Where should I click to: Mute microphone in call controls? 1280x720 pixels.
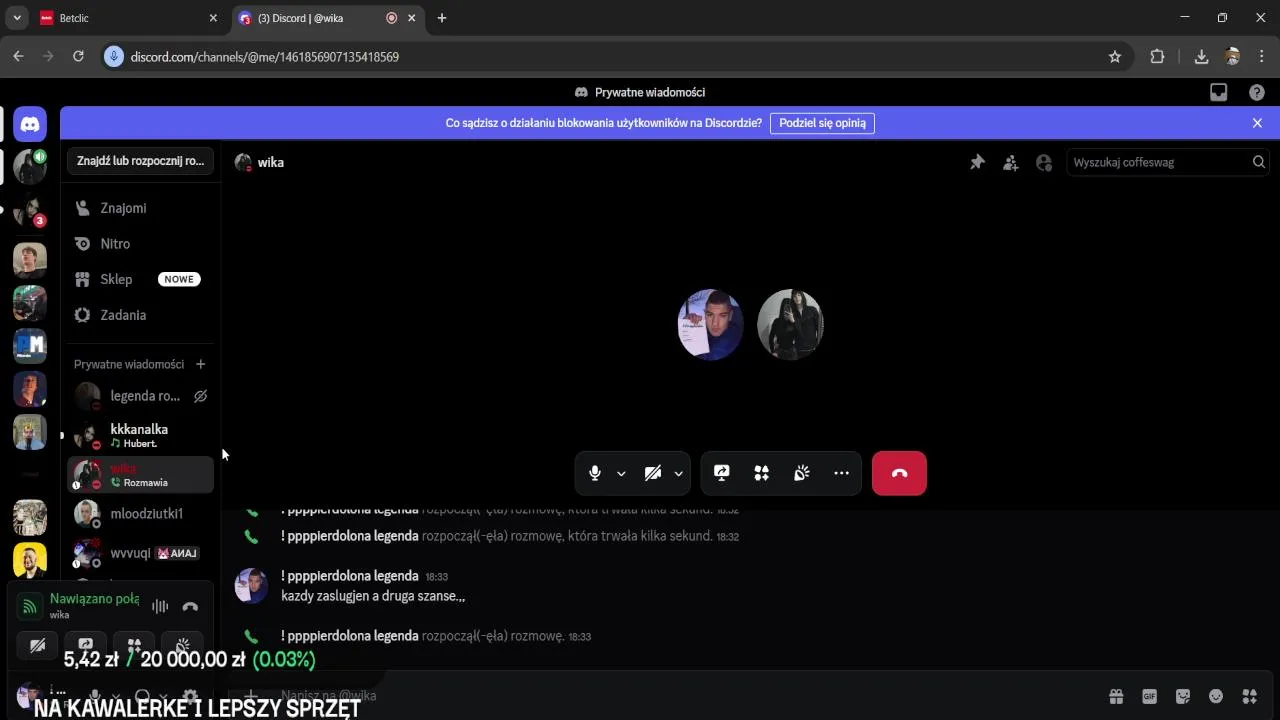(595, 473)
